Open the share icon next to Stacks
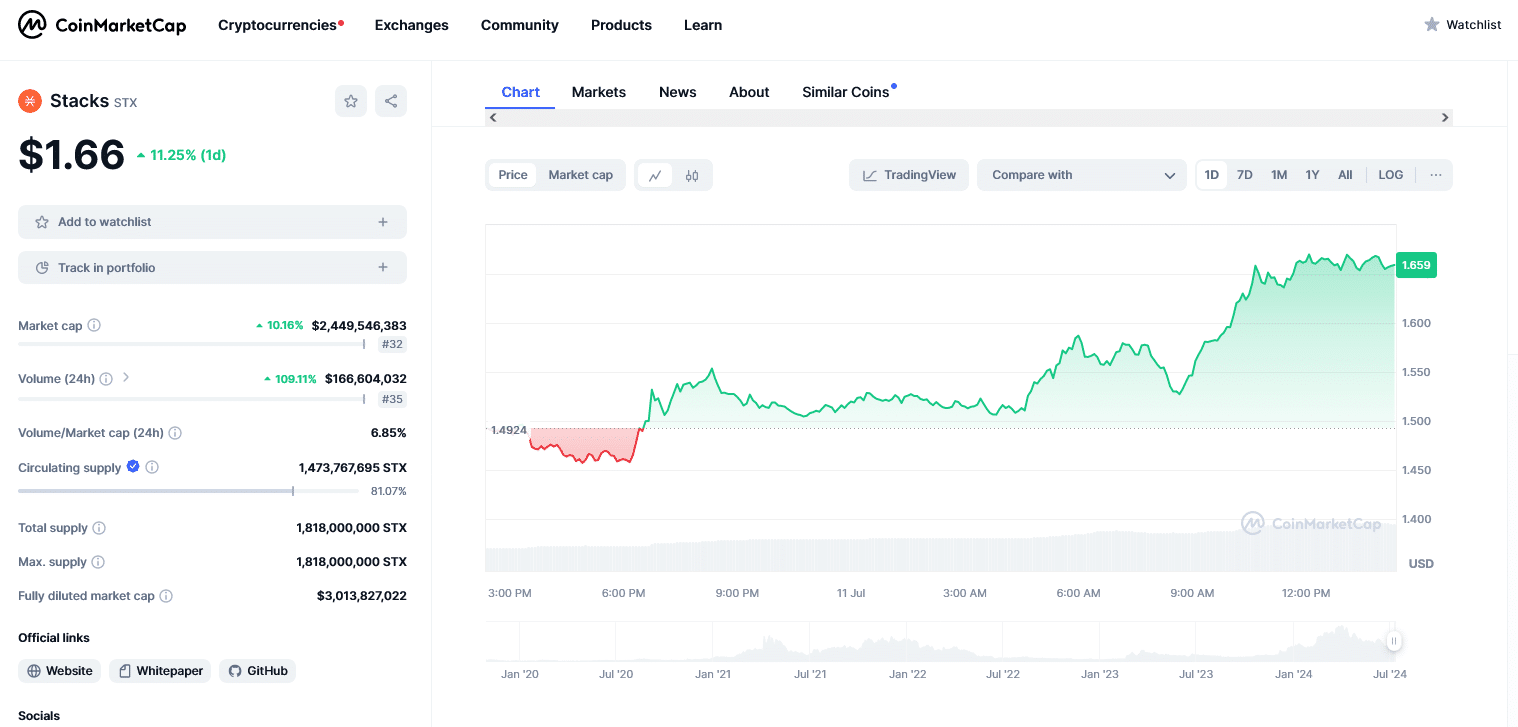The width and height of the screenshot is (1518, 727). click(391, 101)
